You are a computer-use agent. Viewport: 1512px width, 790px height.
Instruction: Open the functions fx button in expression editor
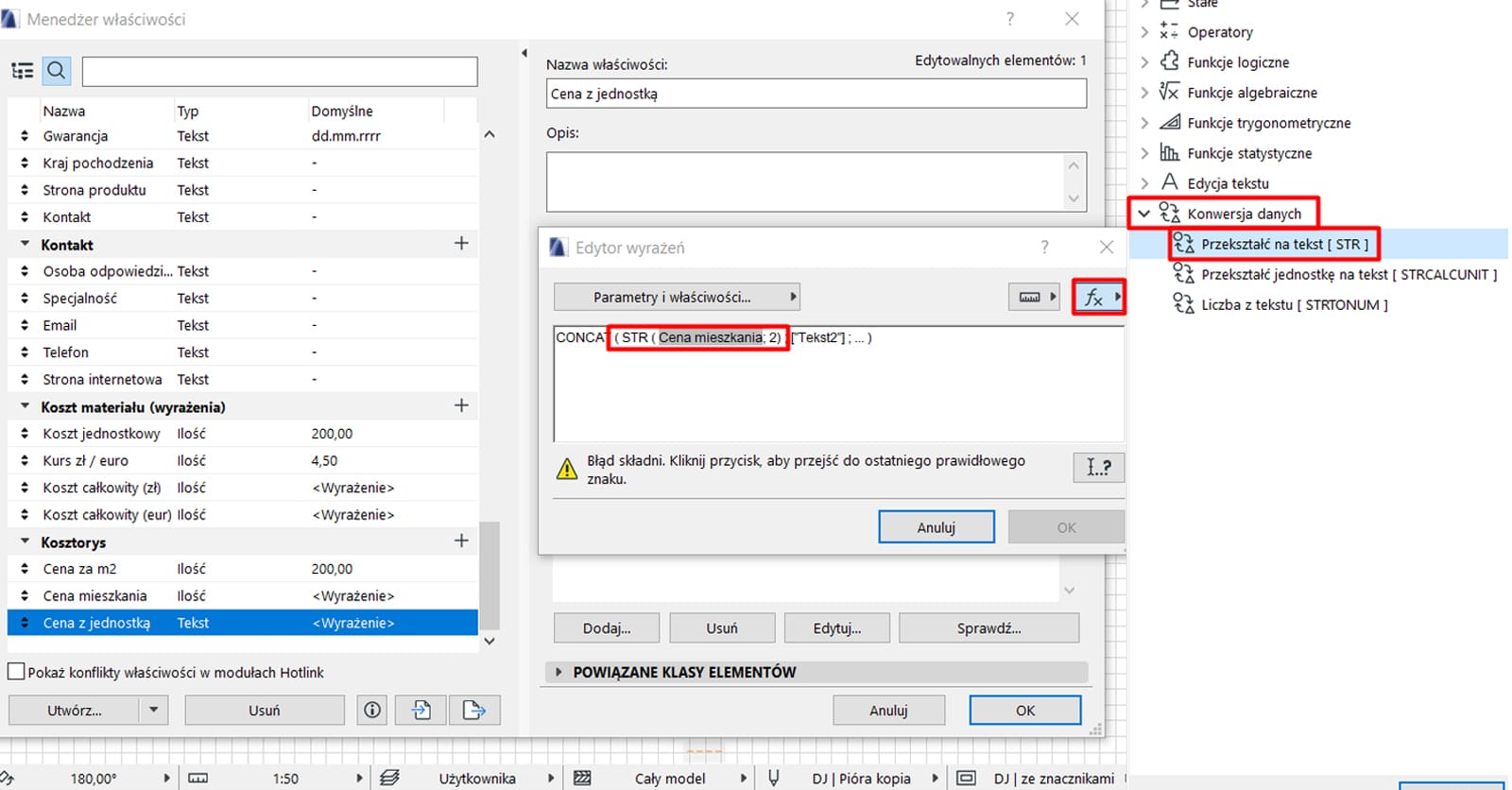coord(1099,297)
